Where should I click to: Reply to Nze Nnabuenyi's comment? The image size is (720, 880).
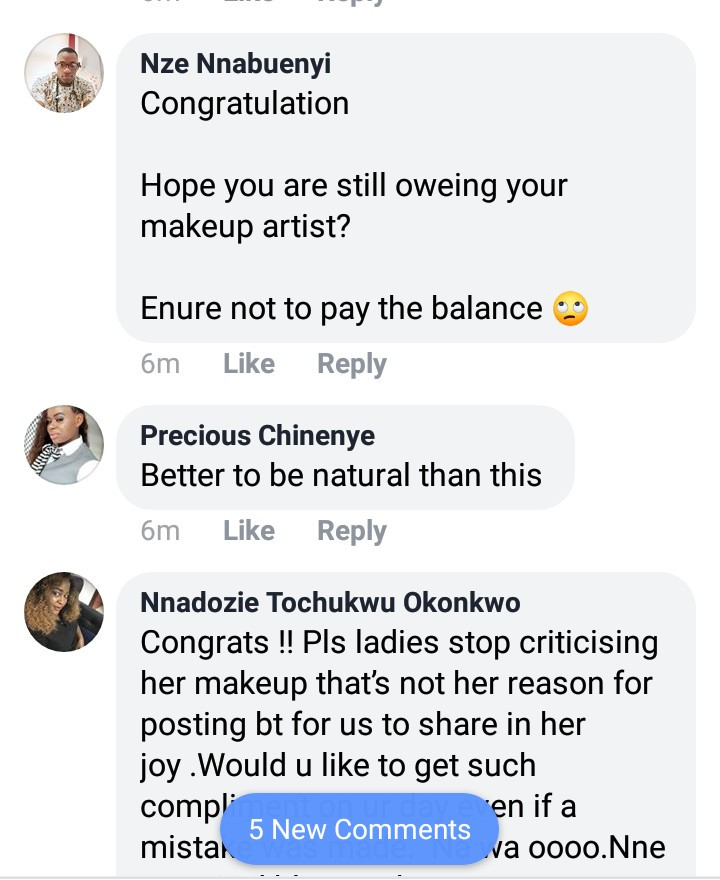pos(352,364)
